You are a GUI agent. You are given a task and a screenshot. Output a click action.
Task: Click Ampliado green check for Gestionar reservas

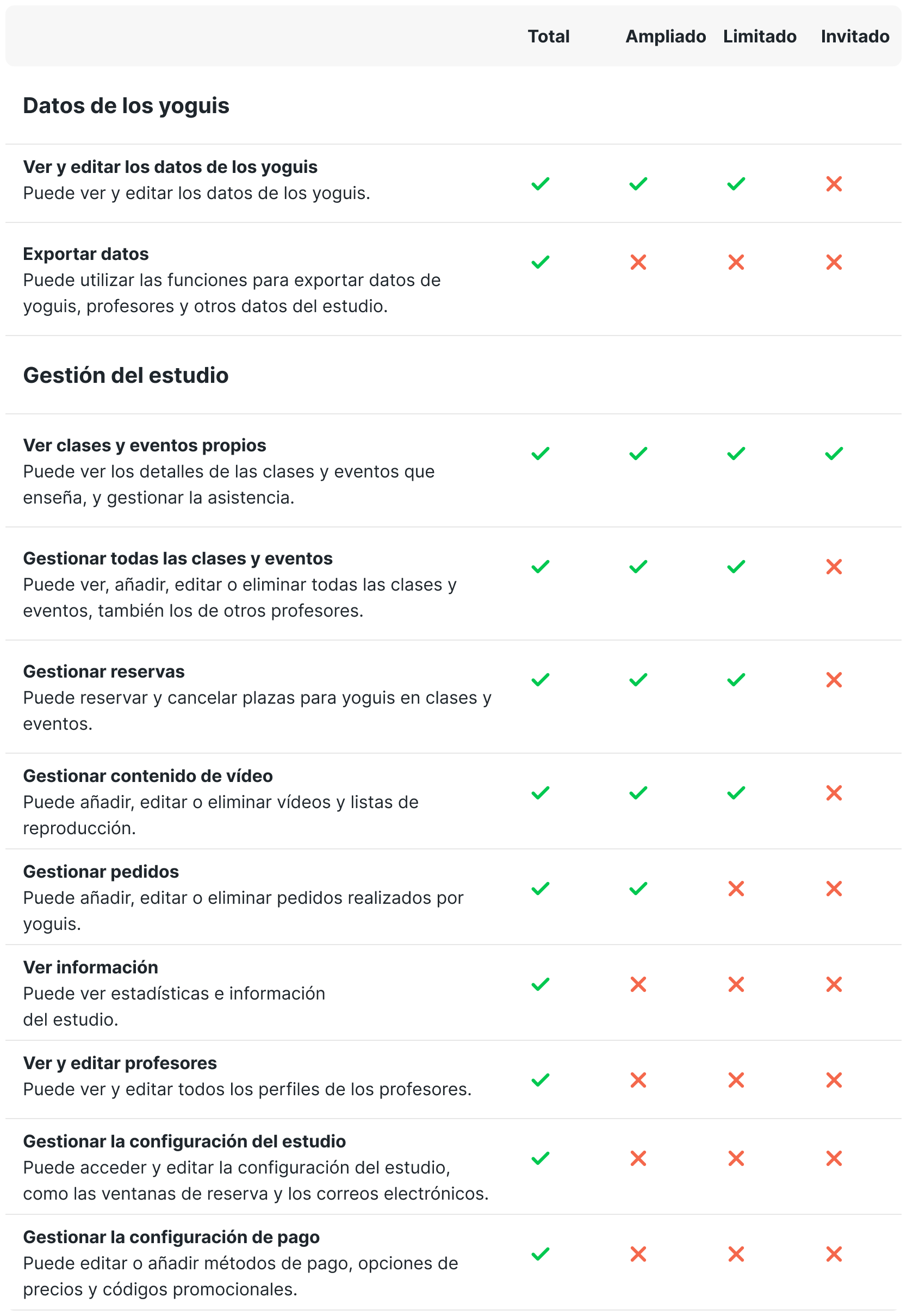638,680
